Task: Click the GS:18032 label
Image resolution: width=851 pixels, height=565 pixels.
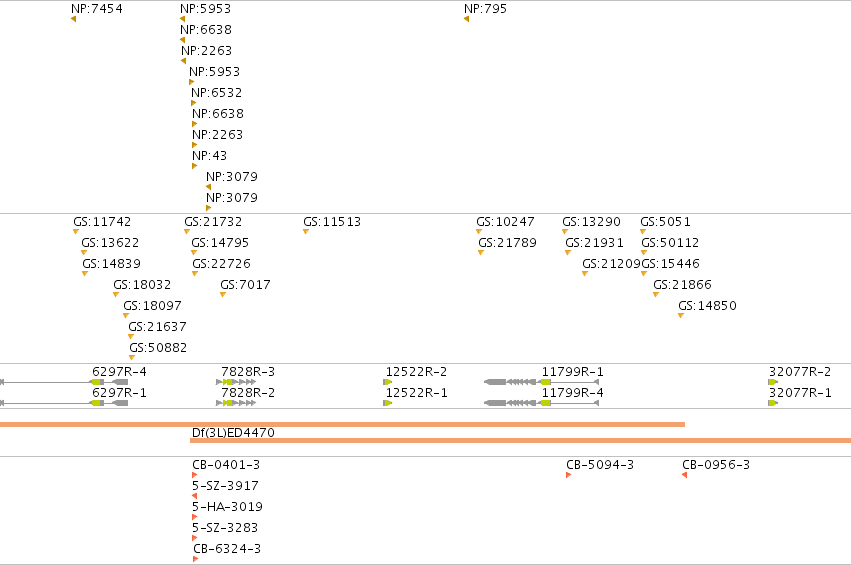Action: tap(142, 284)
